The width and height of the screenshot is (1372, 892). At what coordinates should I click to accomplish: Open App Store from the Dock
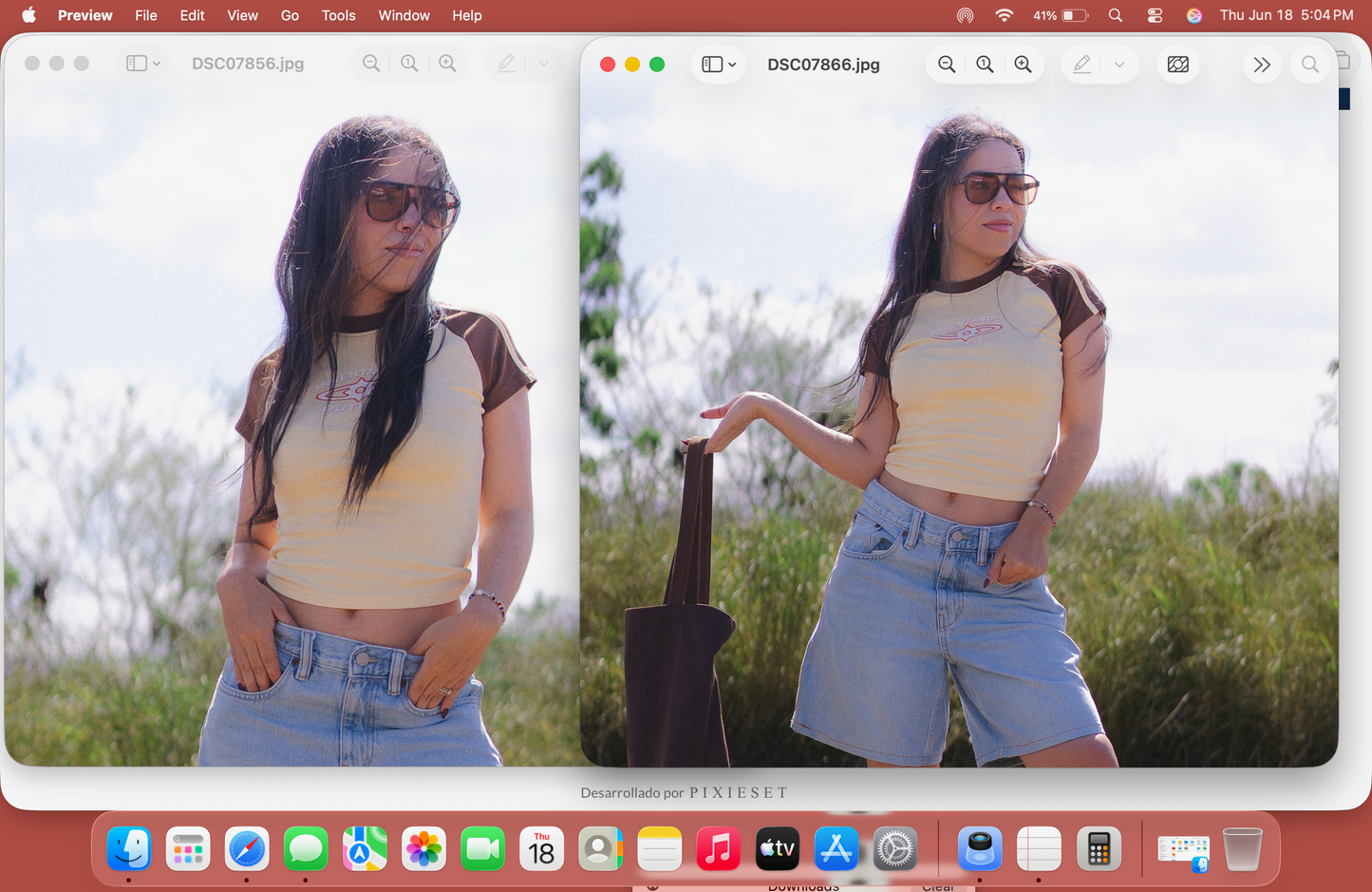point(836,848)
